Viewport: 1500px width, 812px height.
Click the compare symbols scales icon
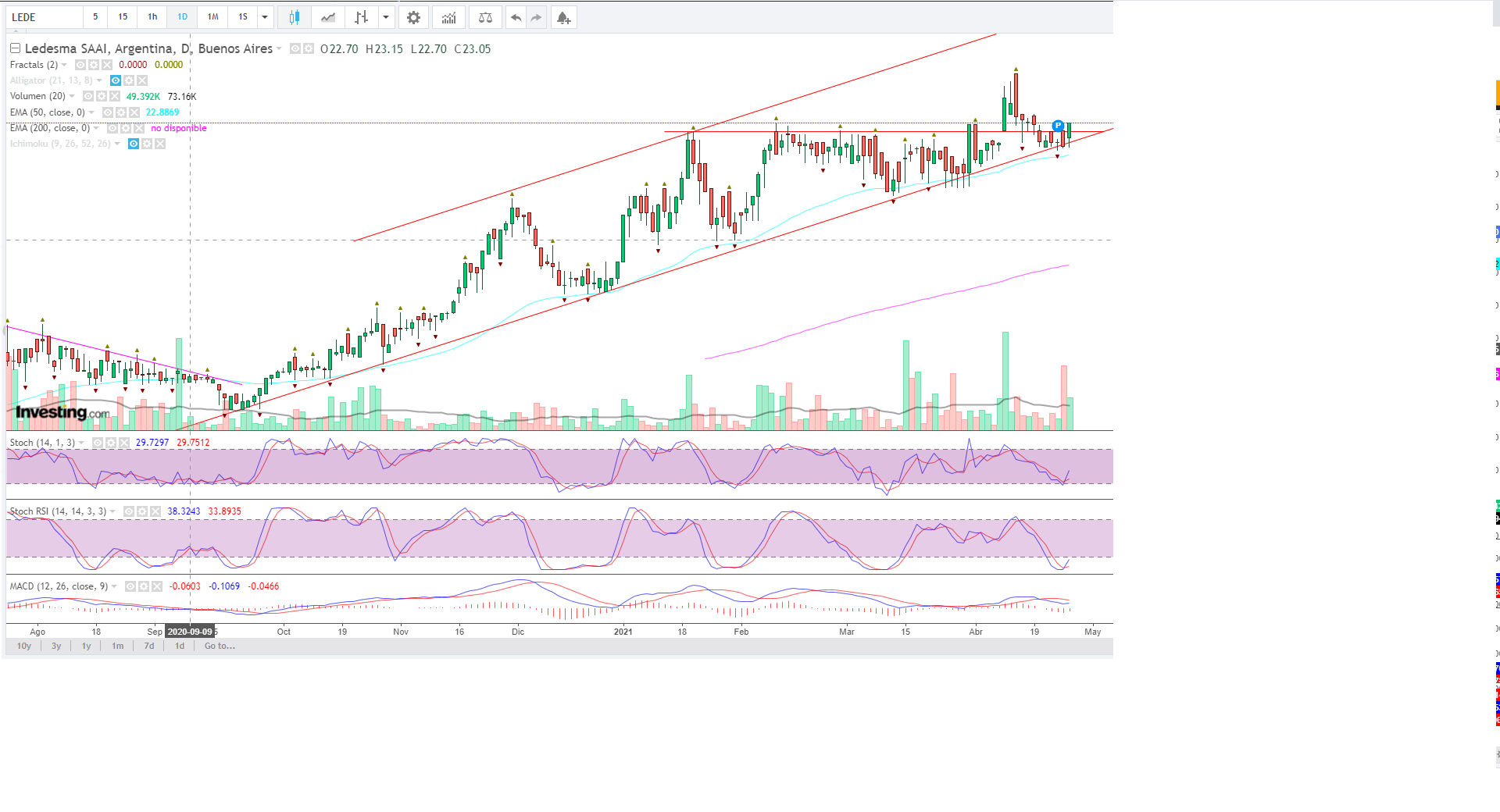tap(485, 17)
